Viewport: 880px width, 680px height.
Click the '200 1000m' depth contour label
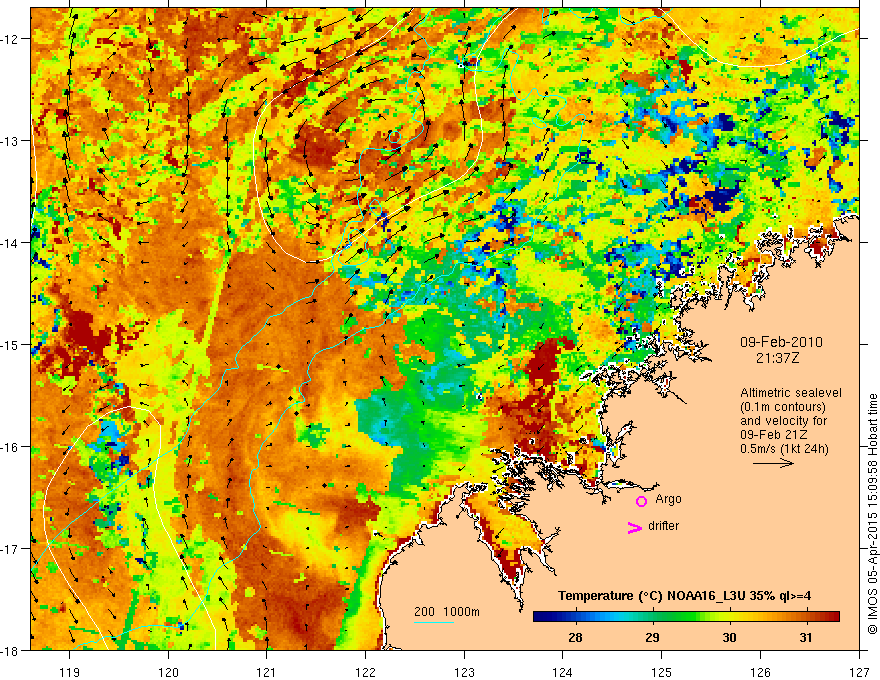(x=447, y=612)
